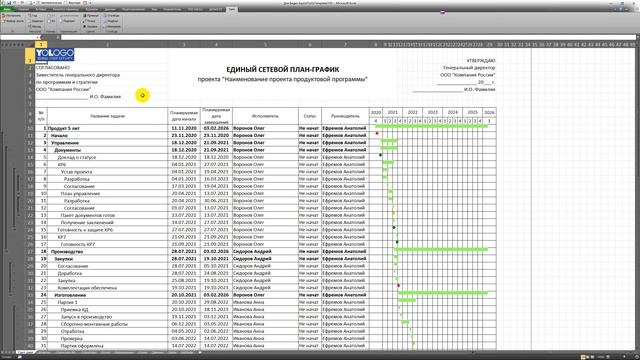Select the Документы task cell
Image resolution: width=640 pixels, height=360 pixels.
click(107, 150)
